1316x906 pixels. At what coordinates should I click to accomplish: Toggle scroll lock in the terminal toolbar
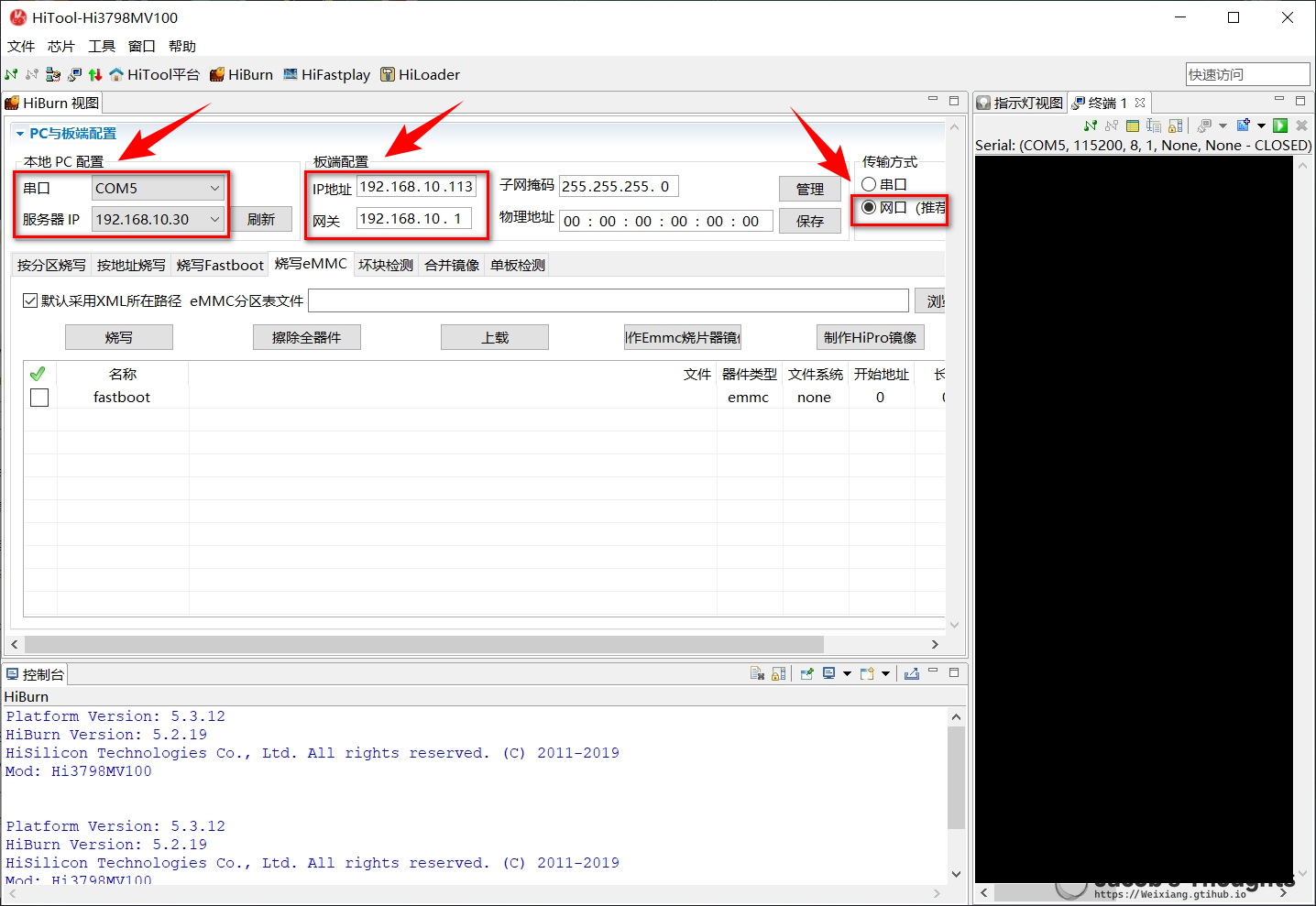(x=1176, y=126)
